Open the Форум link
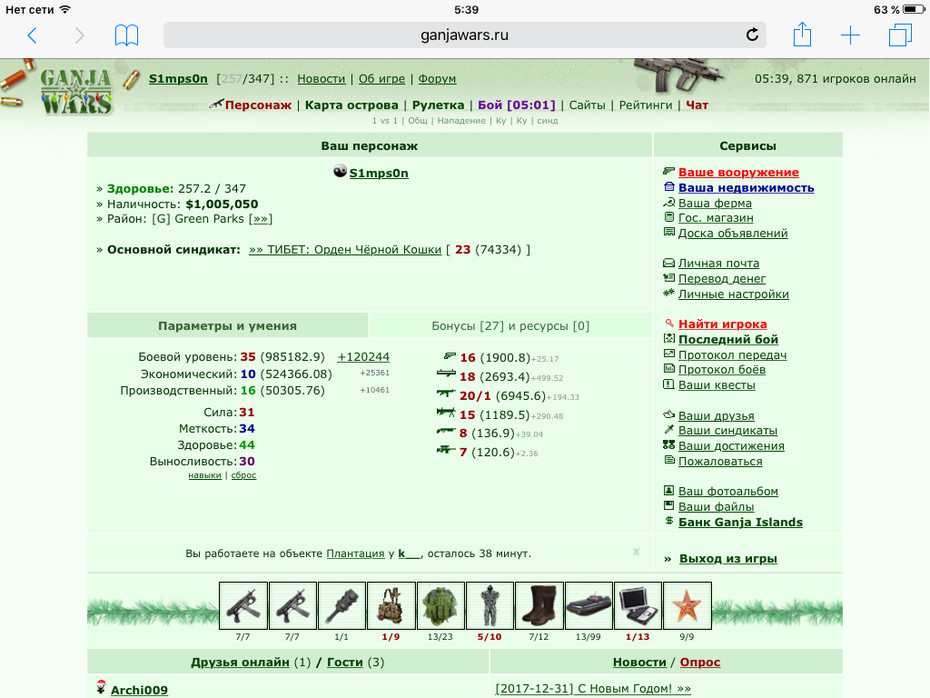Viewport: 930px width, 698px height. (x=437, y=79)
